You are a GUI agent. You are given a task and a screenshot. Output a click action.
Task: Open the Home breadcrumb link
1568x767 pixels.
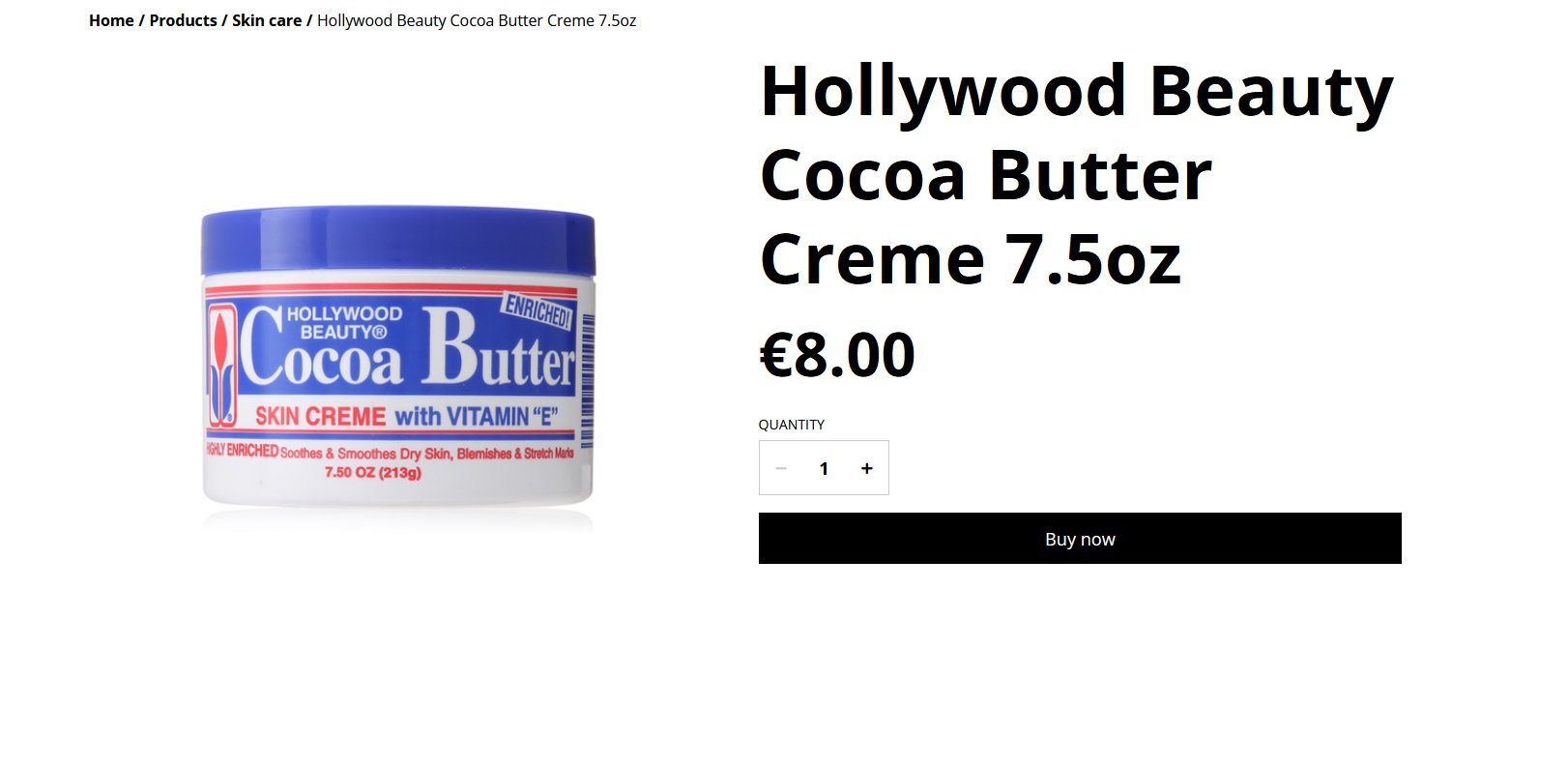coord(111,20)
